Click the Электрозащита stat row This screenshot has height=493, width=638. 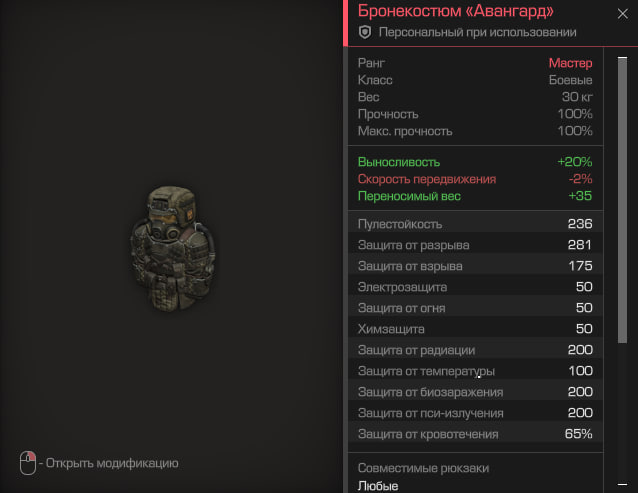(475, 287)
